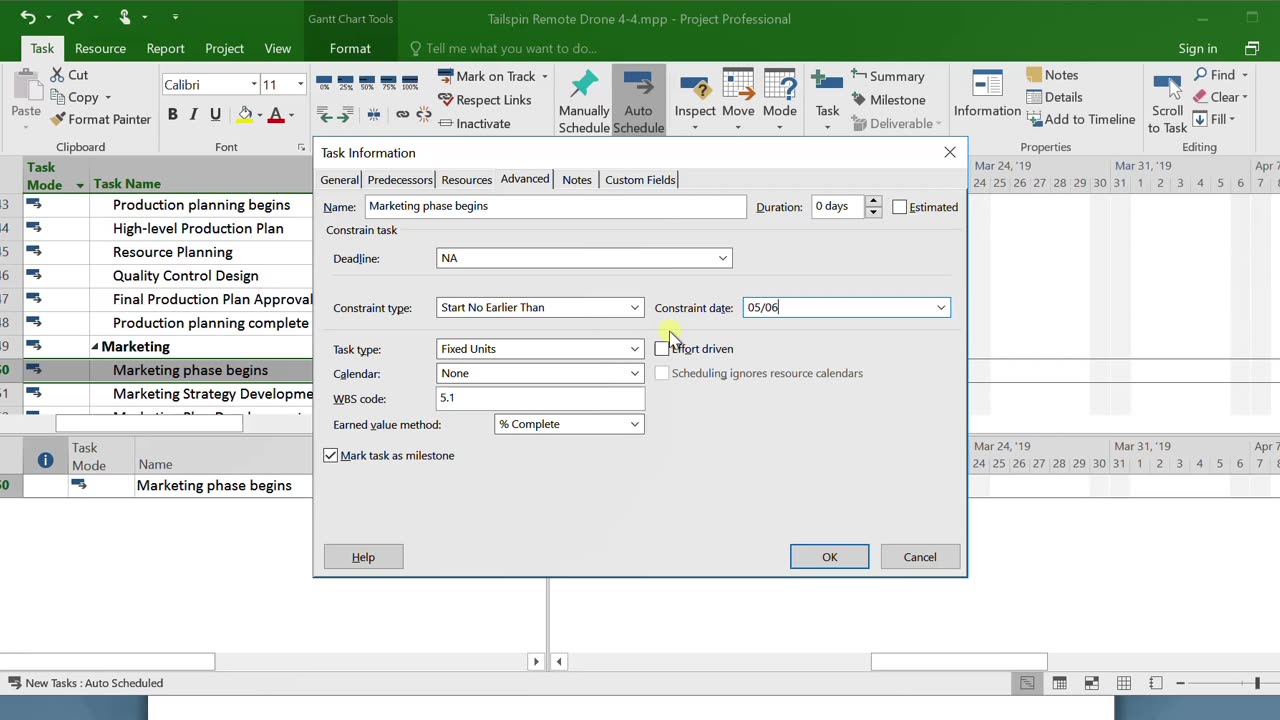Click the Tell me what you want search box
The height and width of the screenshot is (720, 1280).
pos(504,48)
